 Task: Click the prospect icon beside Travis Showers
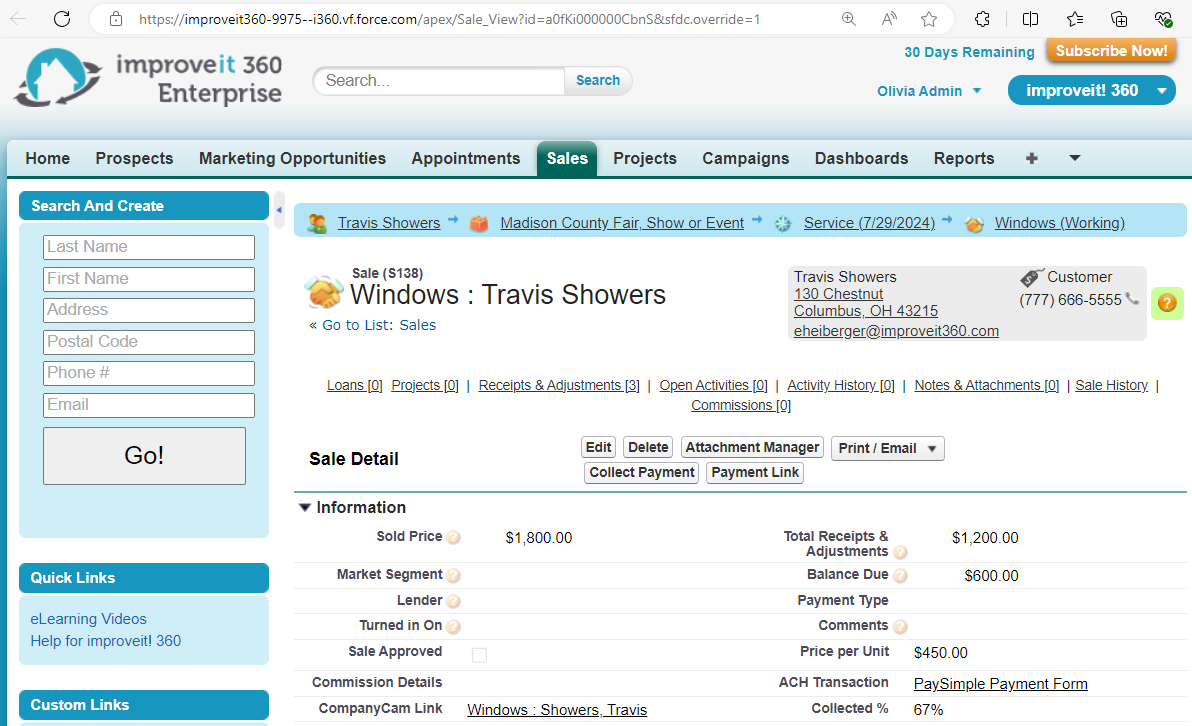click(317, 224)
